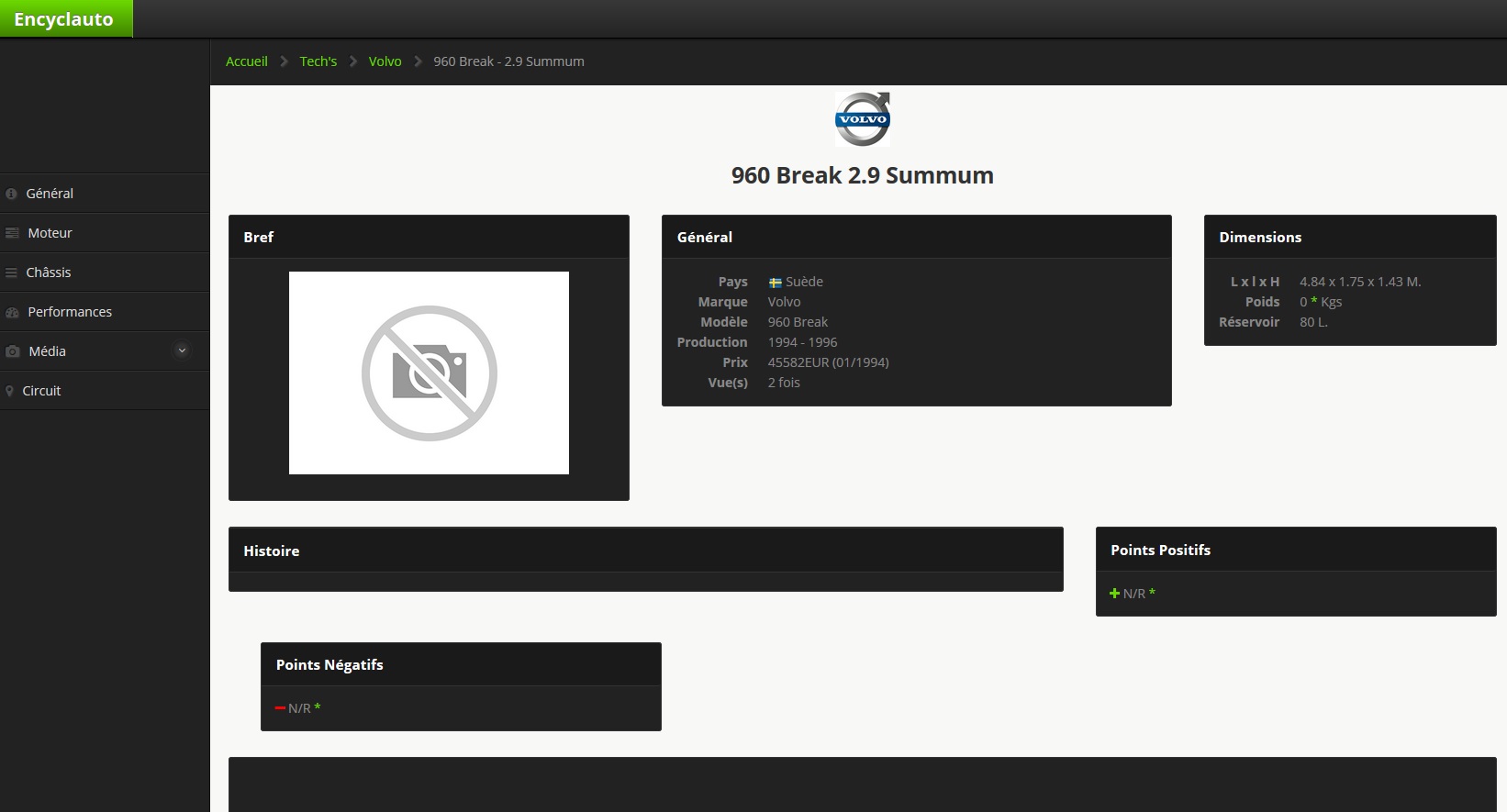This screenshot has height=812, width=1507.
Task: Go to Accueil breadcrumb link
Action: coord(247,61)
